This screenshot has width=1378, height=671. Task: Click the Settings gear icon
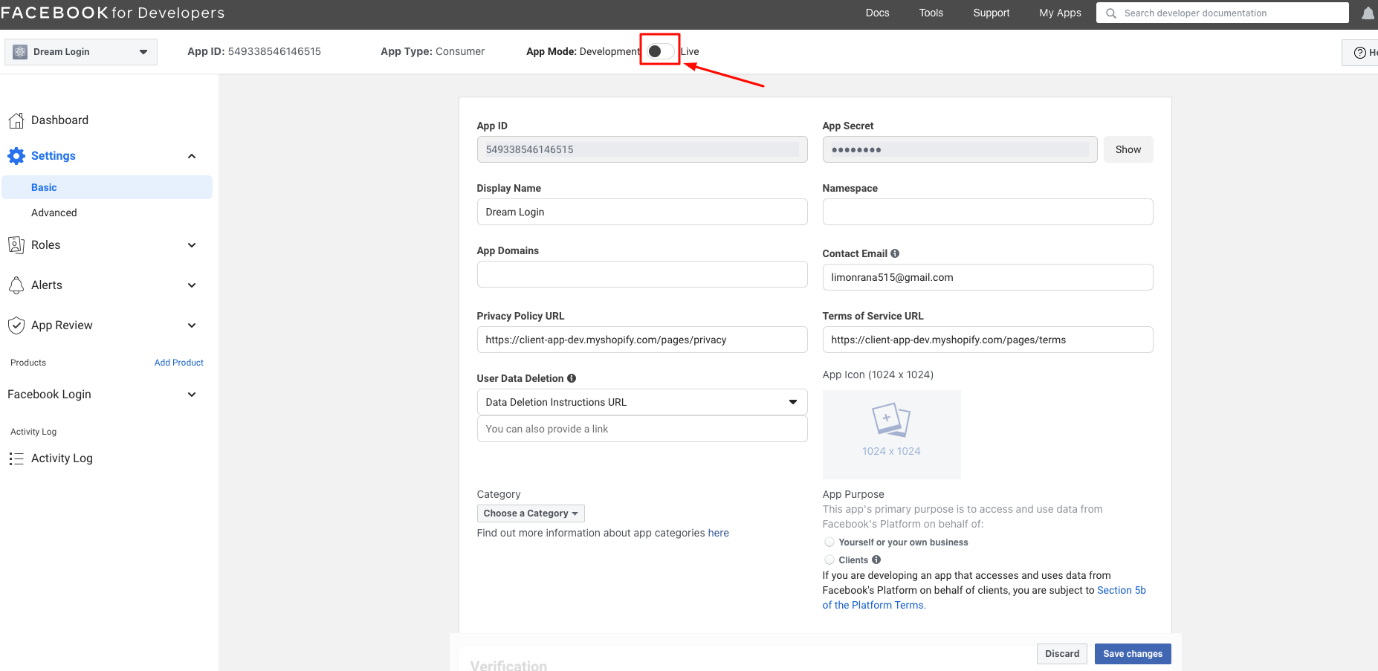(x=16, y=156)
